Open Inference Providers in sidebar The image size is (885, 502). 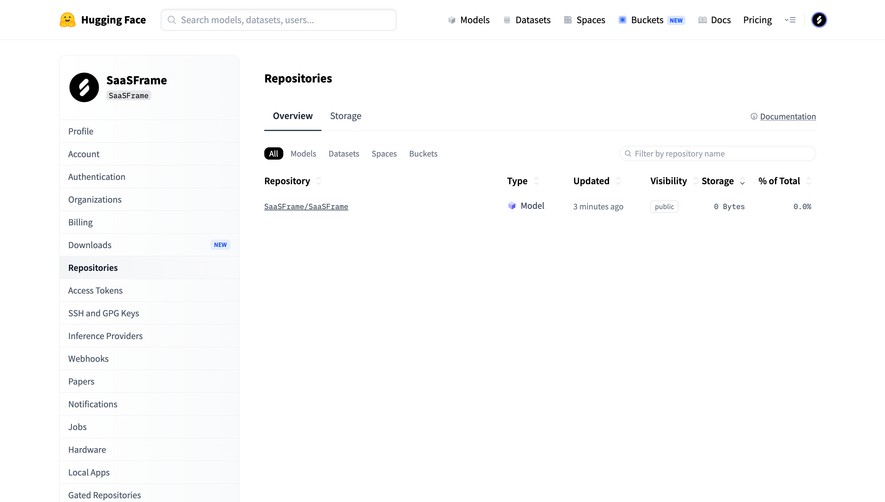149,336
